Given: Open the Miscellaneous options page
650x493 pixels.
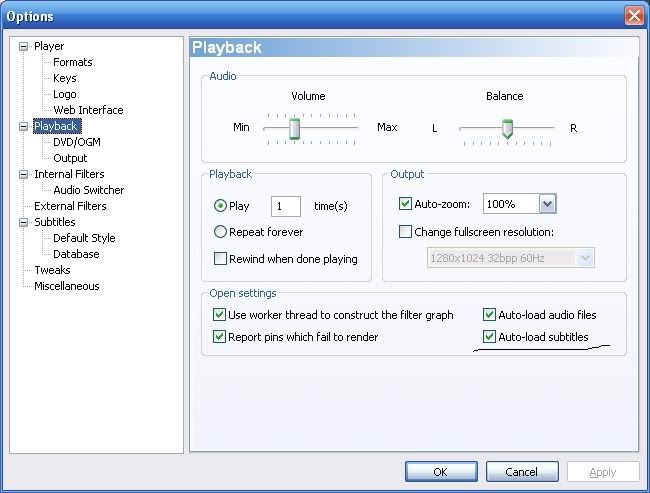Looking at the screenshot, I should (67, 286).
